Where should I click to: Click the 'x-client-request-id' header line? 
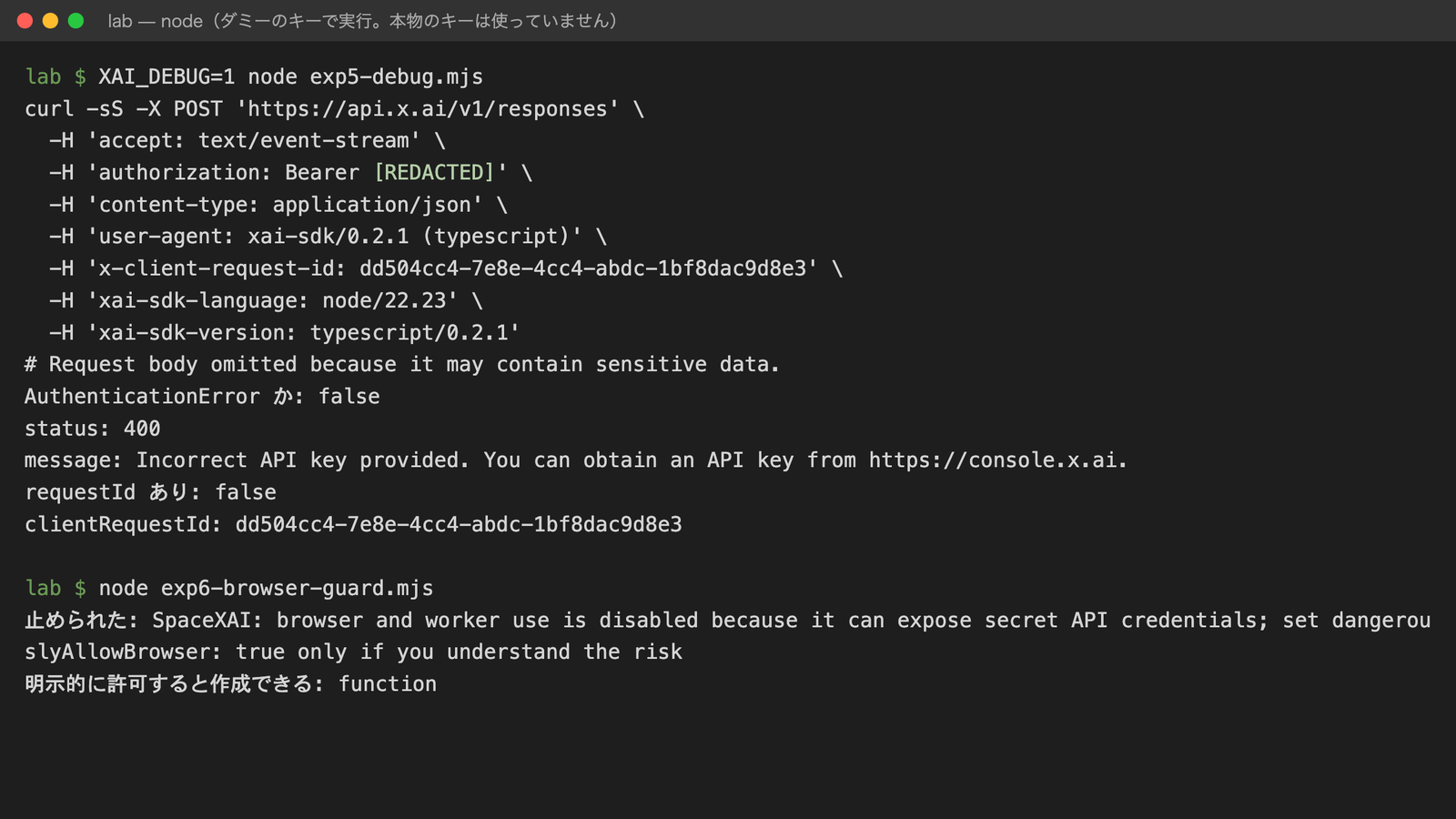[x=446, y=268]
